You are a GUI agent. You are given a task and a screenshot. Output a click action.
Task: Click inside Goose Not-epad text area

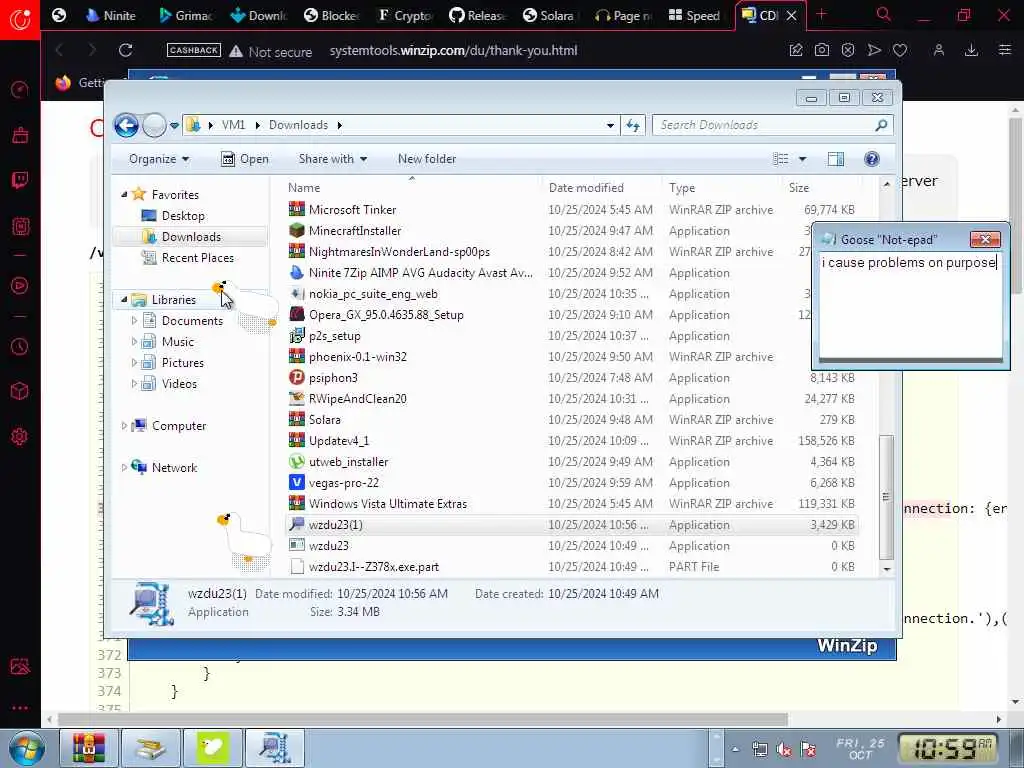[x=910, y=305]
